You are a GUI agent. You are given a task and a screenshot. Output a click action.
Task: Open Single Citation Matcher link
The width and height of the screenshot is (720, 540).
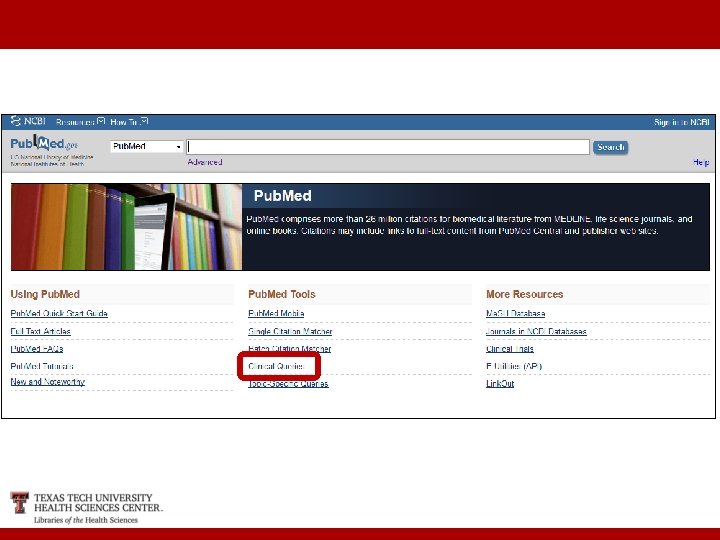click(290, 332)
